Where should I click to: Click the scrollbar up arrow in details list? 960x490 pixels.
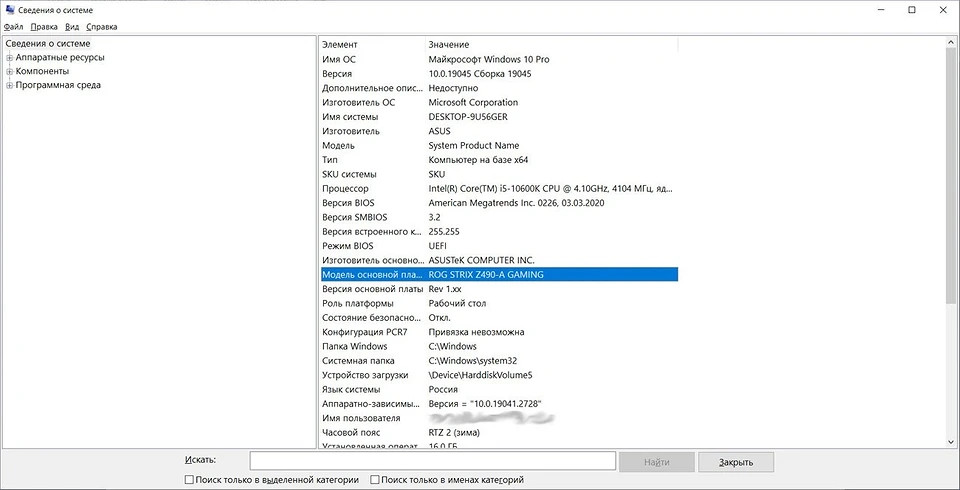[950, 44]
